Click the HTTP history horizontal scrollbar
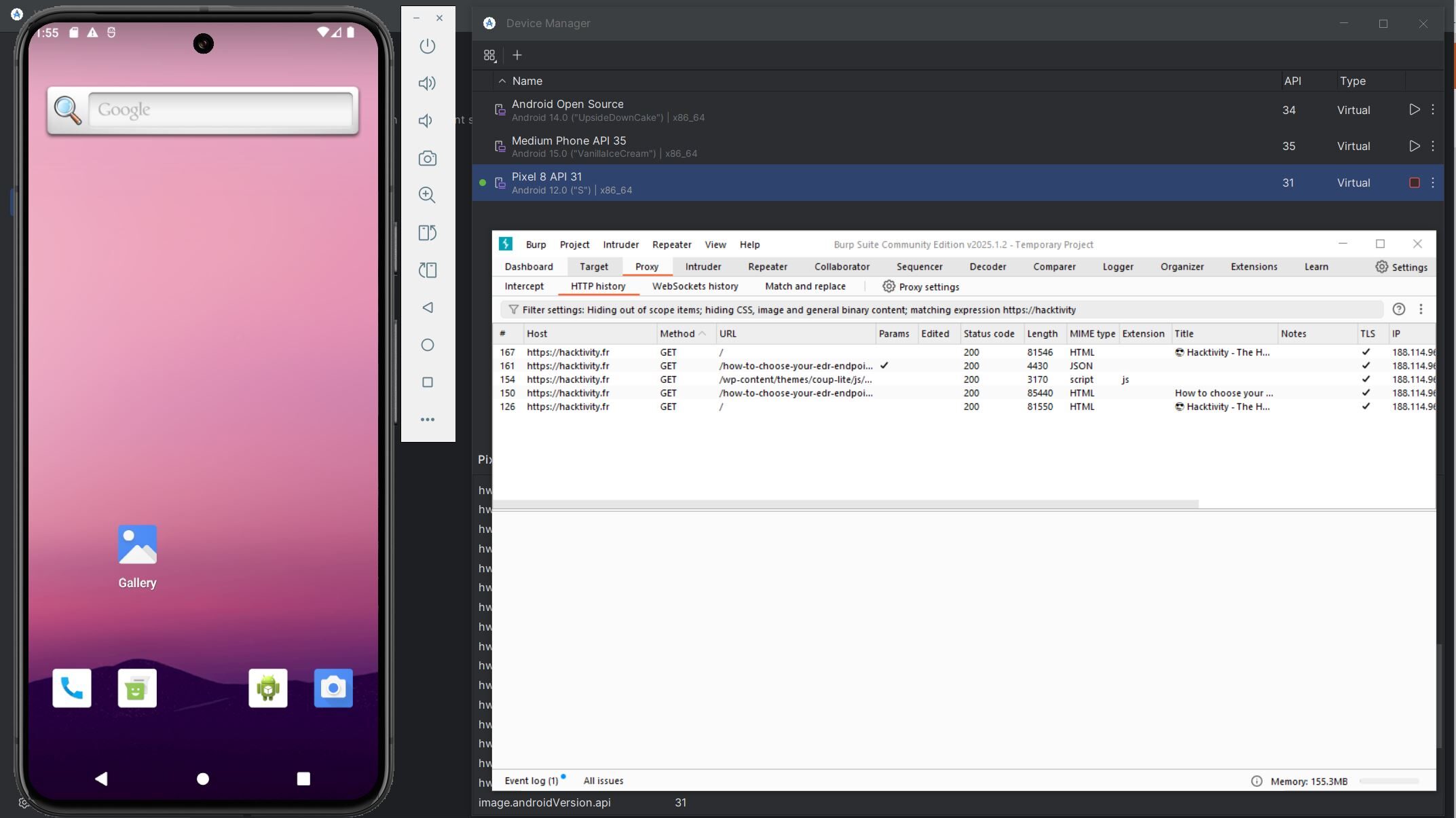1456x818 pixels. click(846, 504)
